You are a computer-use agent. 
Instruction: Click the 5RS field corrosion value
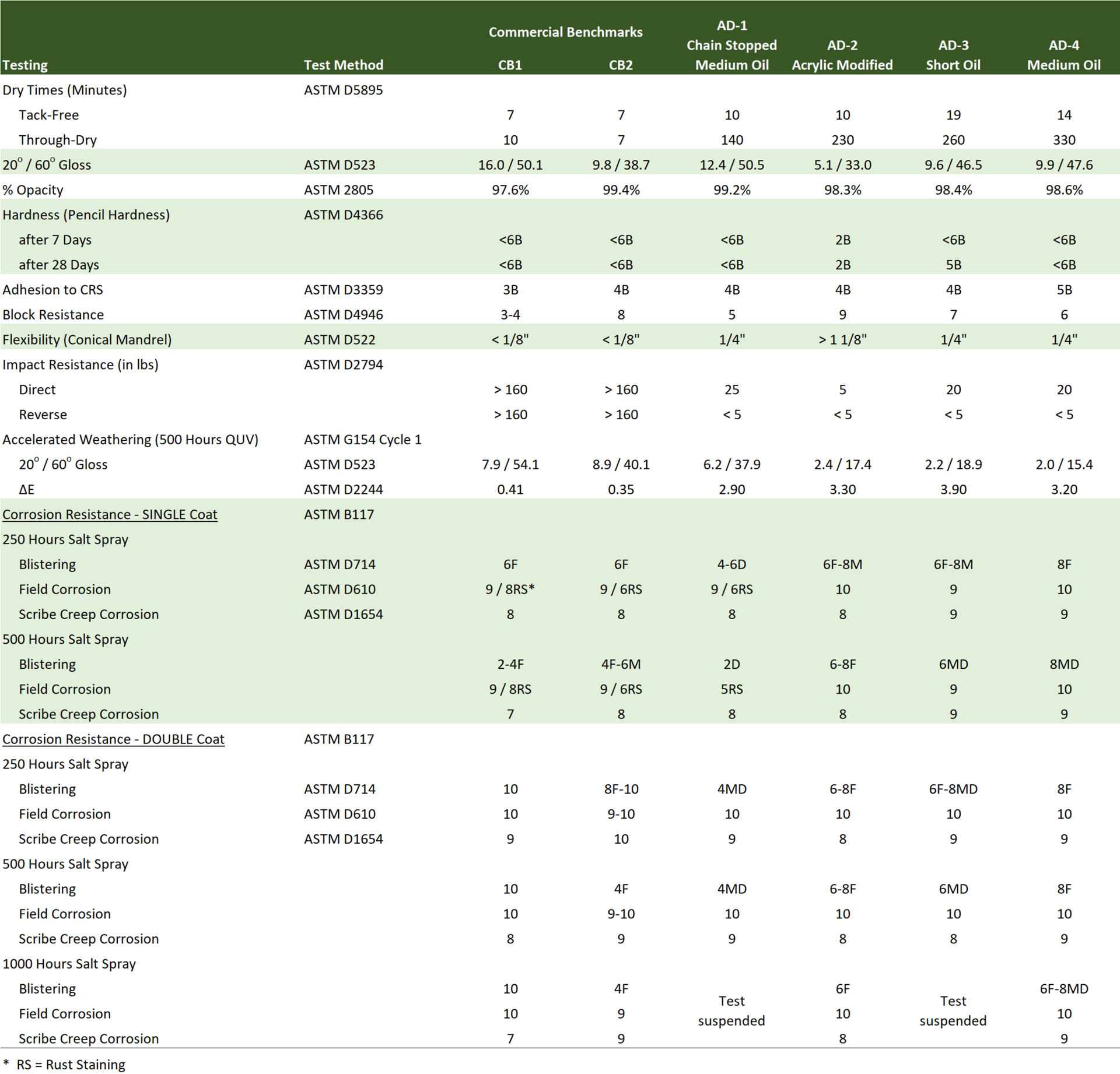point(731,689)
